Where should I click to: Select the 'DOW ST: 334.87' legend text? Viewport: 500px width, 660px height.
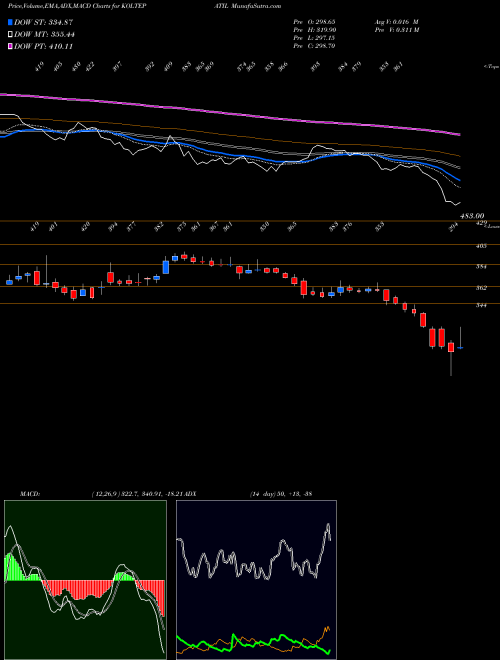point(44,22)
